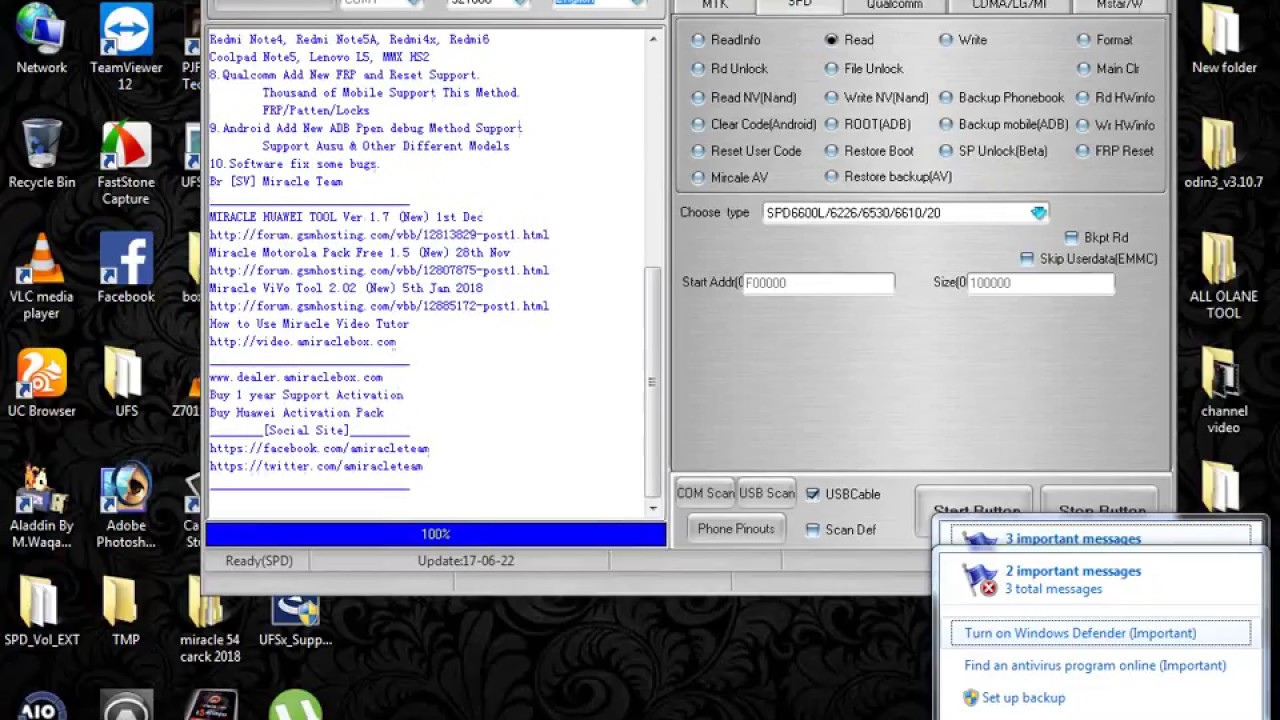Select the Read radio option

(832, 40)
